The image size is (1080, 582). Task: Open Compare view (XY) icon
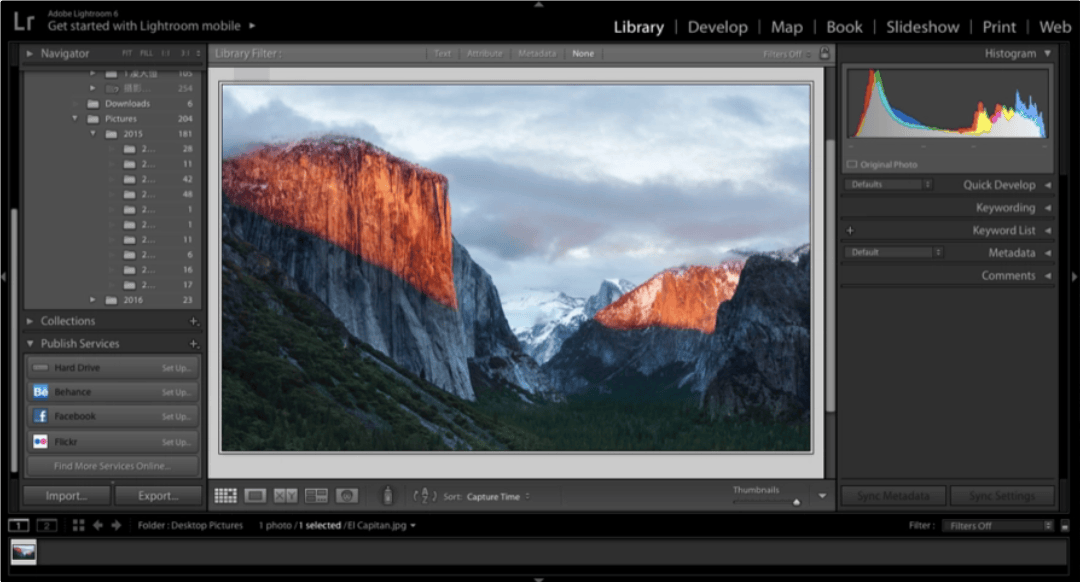285,495
